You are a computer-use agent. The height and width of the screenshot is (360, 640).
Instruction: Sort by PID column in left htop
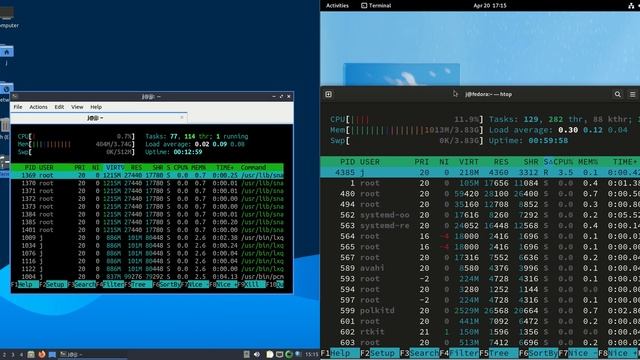[x=30, y=167]
